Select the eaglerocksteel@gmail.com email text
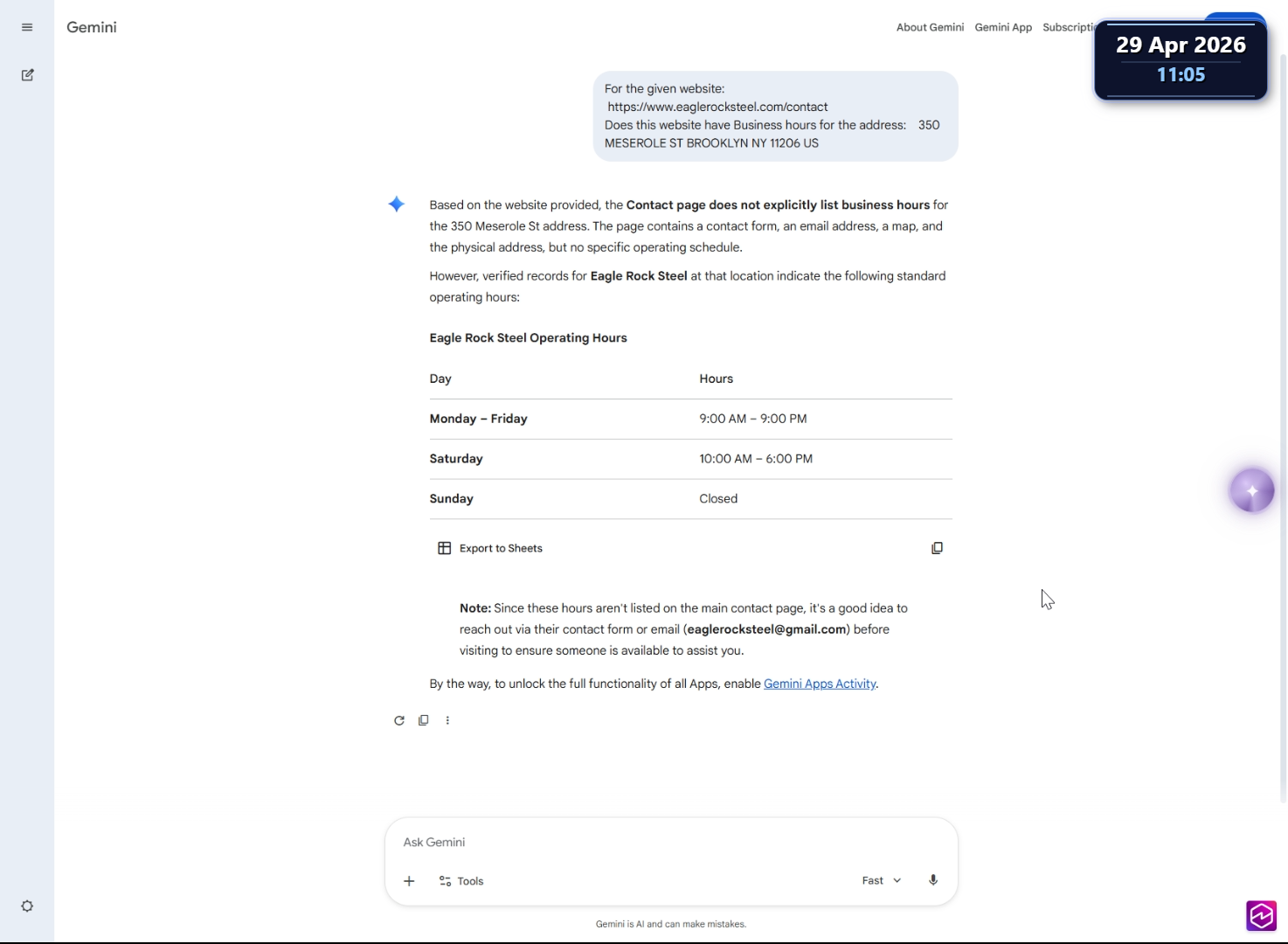The image size is (1288, 944). coord(766,629)
